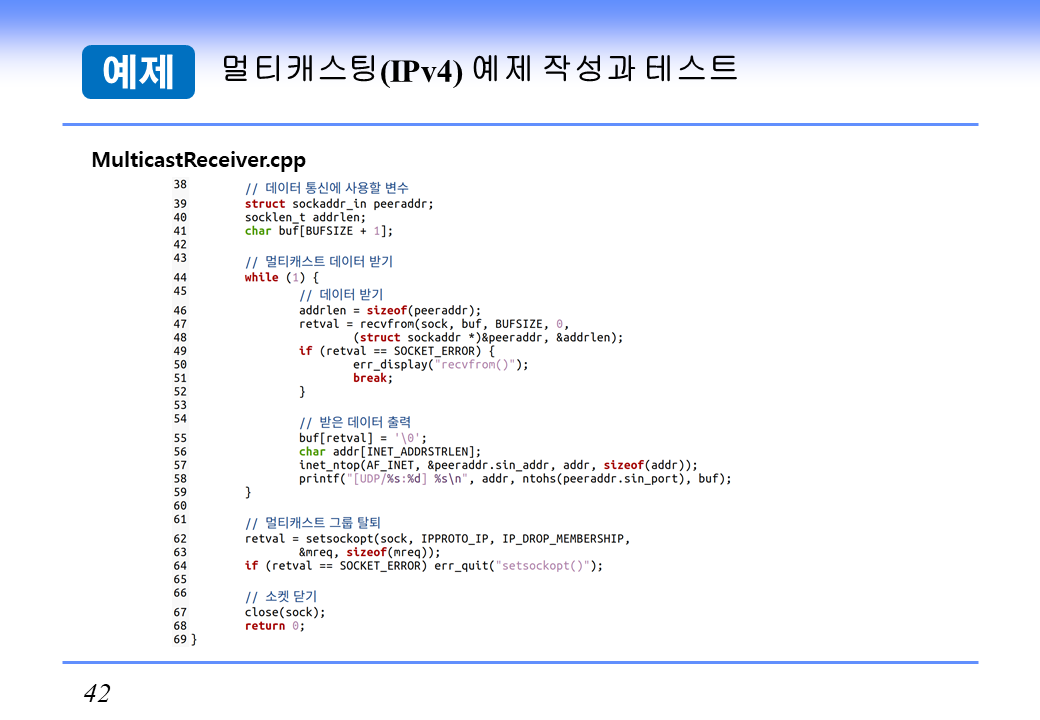This screenshot has width=1040, height=720.
Task: Click the comment '멀티캐스트 그룹 탈퇴'
Action: tap(312, 523)
